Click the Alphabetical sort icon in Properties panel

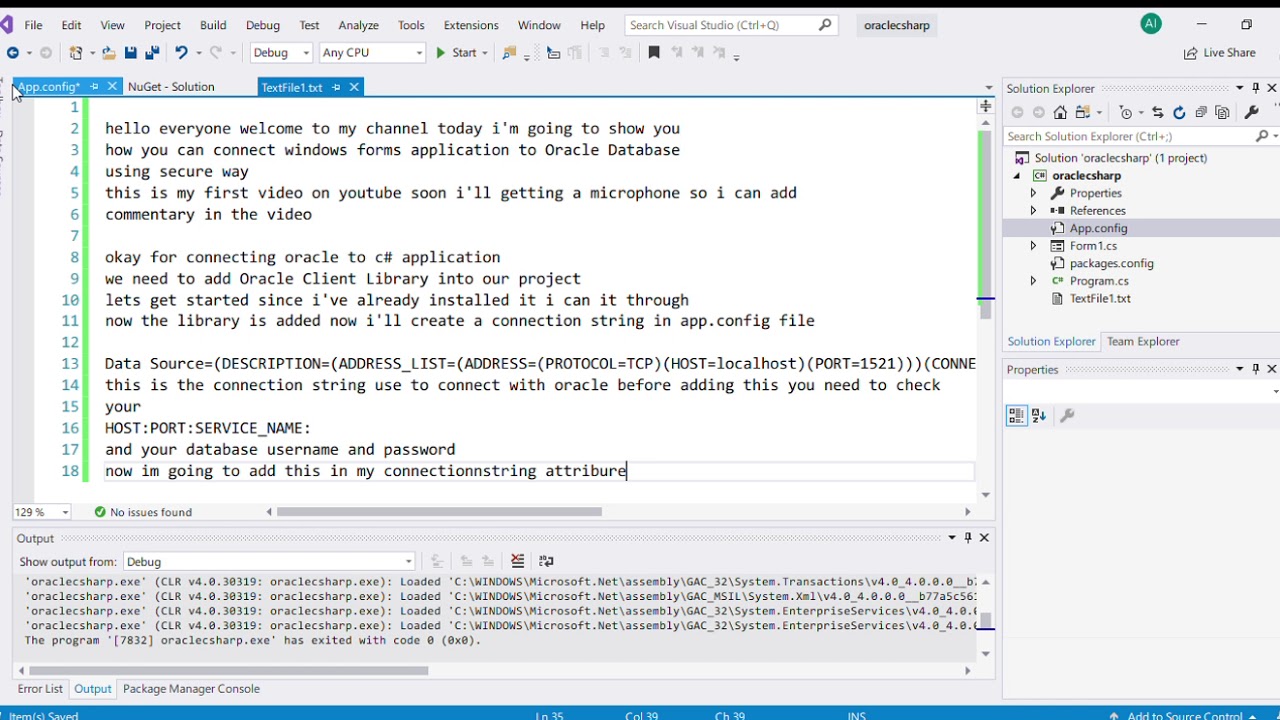click(1038, 415)
